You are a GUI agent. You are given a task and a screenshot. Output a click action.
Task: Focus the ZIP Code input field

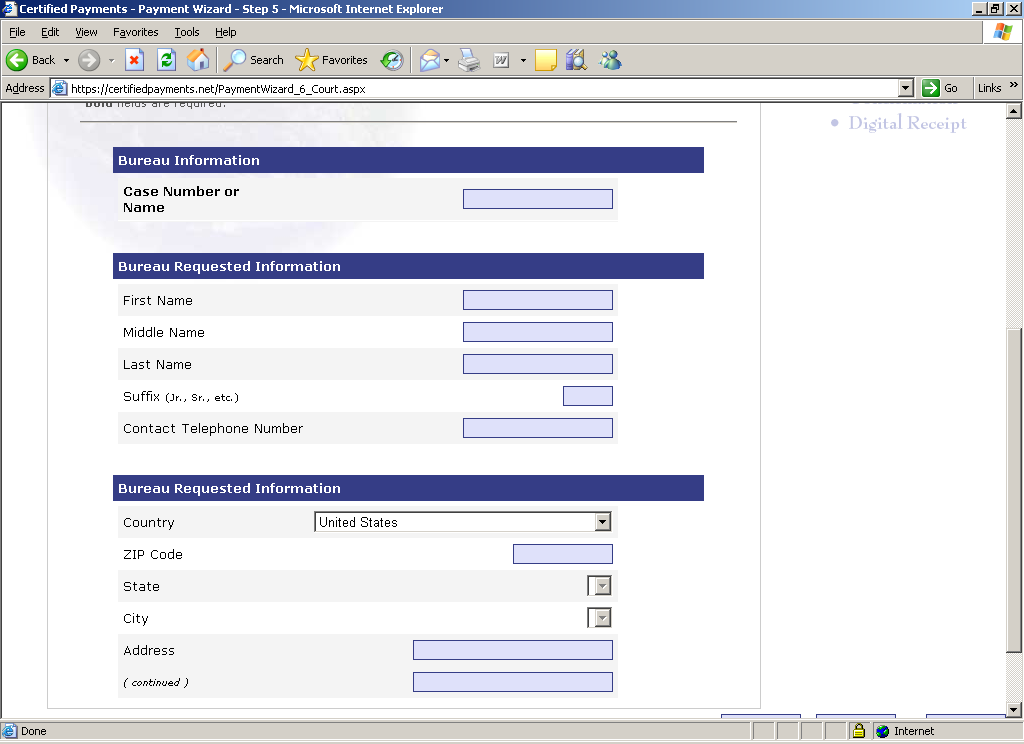pyautogui.click(x=562, y=554)
